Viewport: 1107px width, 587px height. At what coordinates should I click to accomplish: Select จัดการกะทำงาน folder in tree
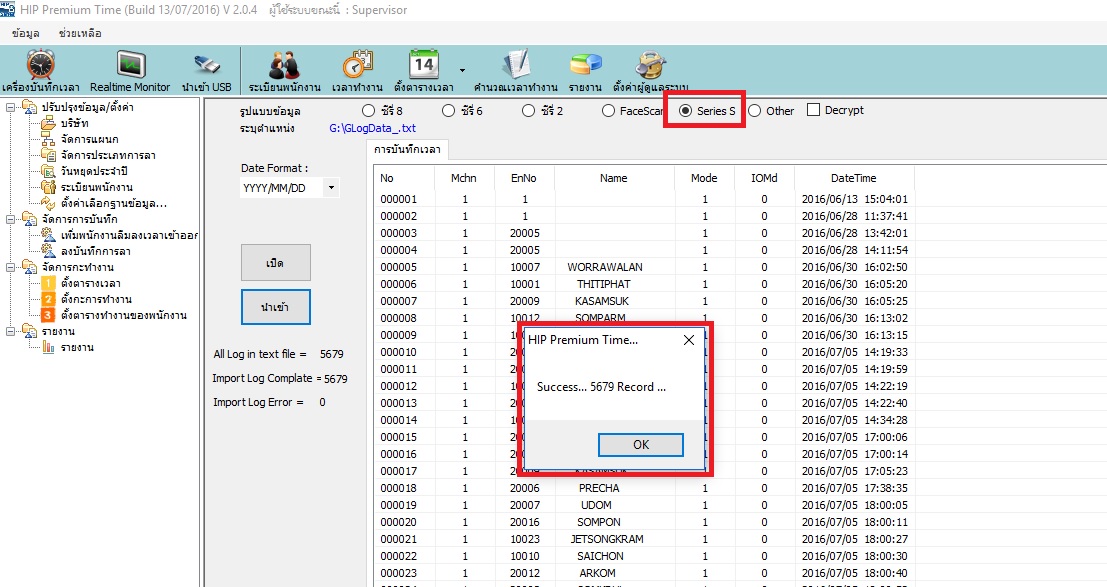tap(78, 267)
